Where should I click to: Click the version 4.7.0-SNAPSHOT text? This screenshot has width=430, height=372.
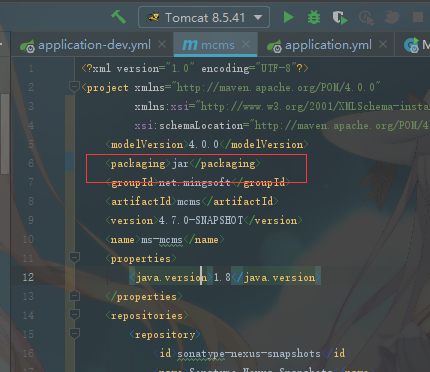pos(204,220)
